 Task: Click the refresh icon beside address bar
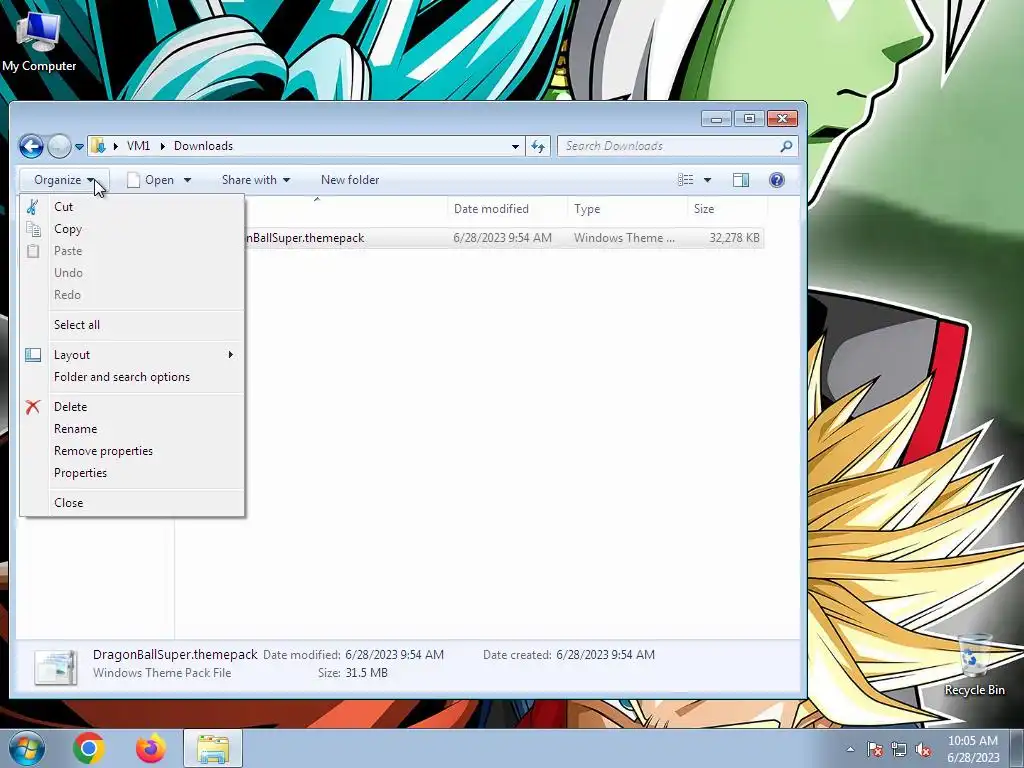[x=538, y=146]
